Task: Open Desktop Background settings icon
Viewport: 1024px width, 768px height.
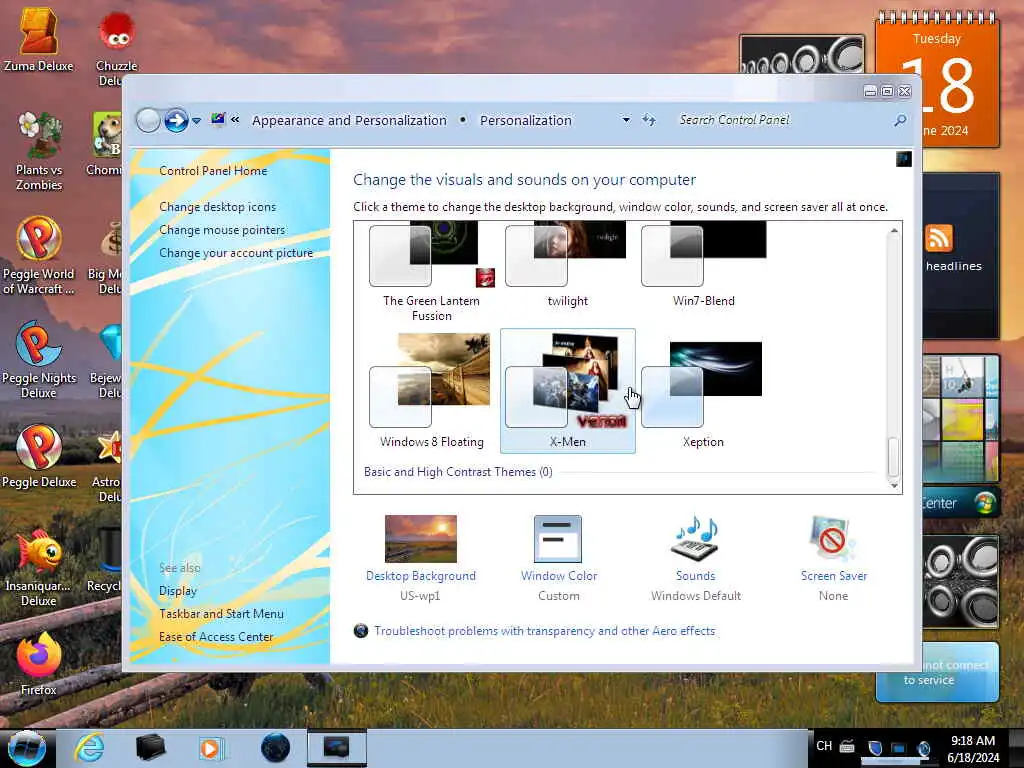Action: tap(421, 539)
